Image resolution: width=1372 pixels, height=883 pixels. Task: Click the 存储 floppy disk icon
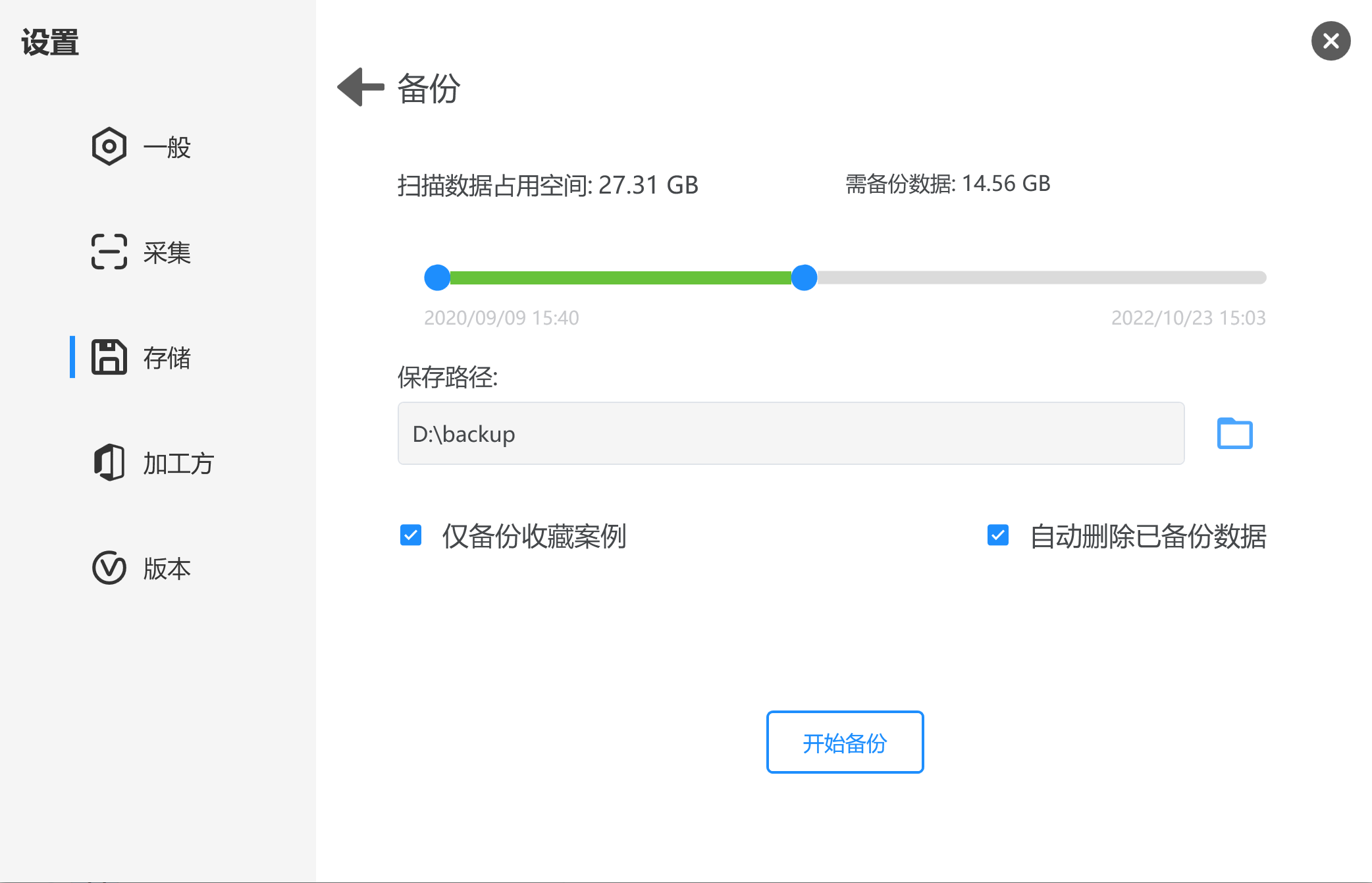pyautogui.click(x=109, y=357)
